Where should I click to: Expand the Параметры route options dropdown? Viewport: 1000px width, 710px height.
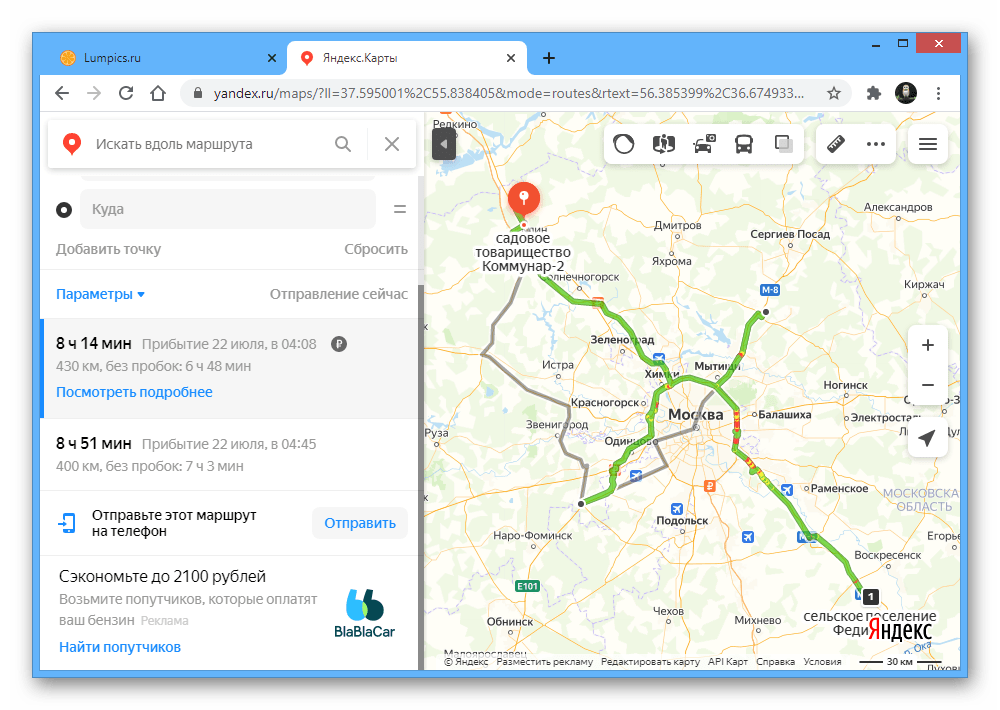tap(101, 294)
